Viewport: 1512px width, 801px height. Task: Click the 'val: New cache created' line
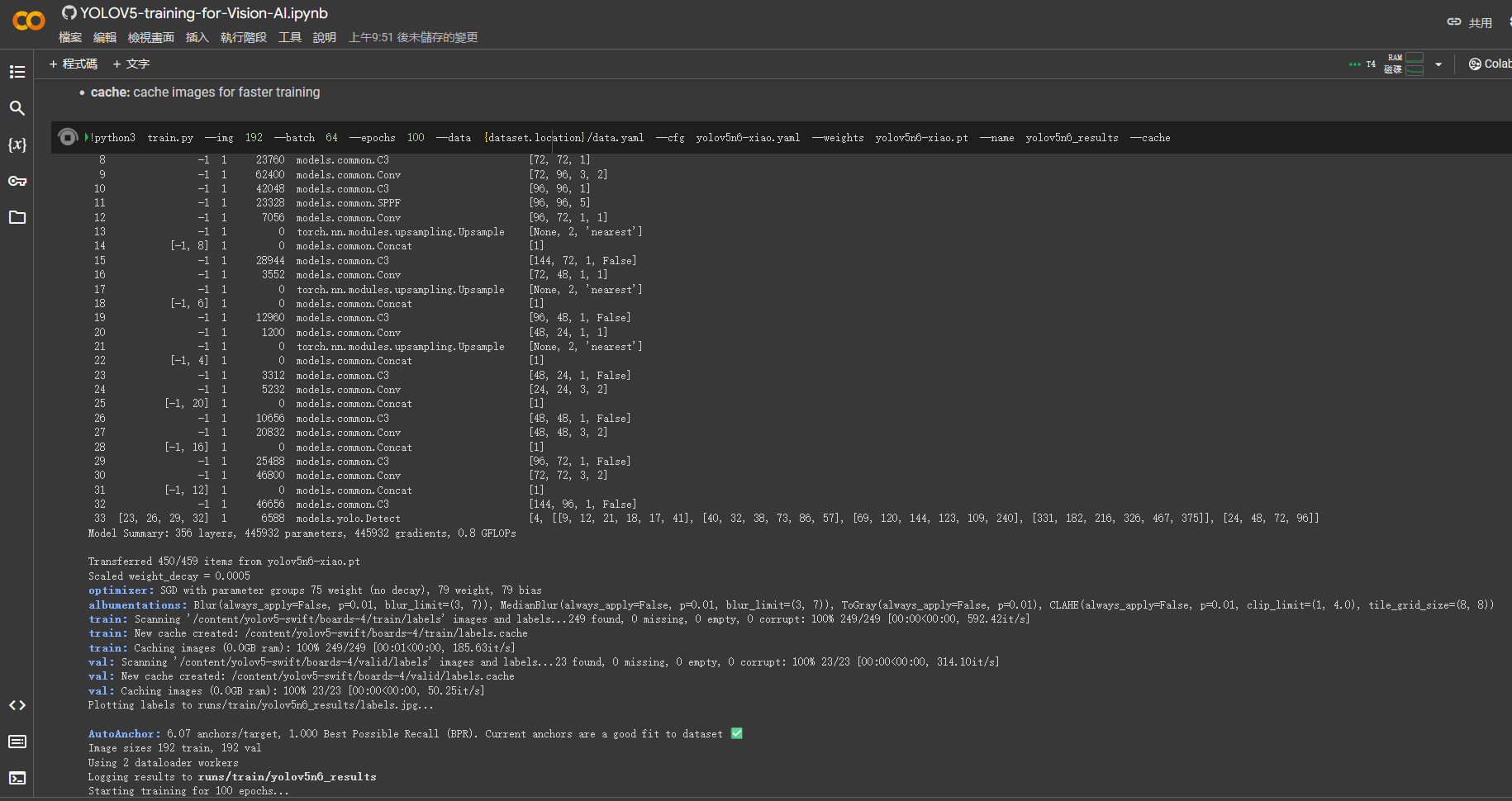pos(302,676)
